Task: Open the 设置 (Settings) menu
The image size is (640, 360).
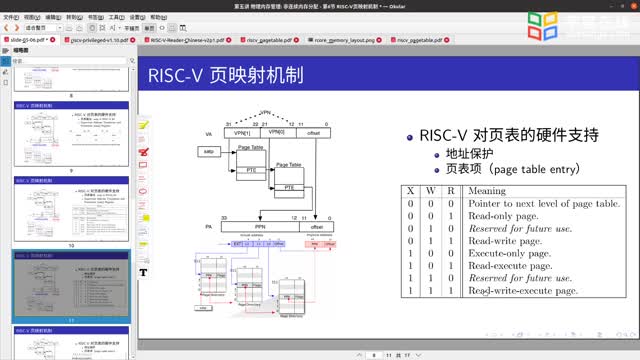Action: click(137, 17)
